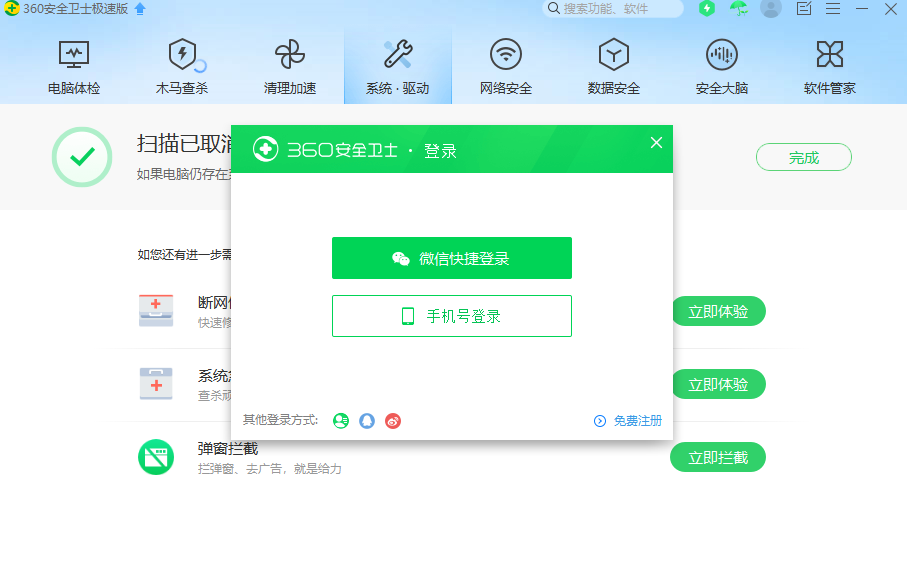Image resolution: width=907 pixels, height=568 pixels.
Task: Click 微信快捷登录 WeChat login button
Action: 452,258
